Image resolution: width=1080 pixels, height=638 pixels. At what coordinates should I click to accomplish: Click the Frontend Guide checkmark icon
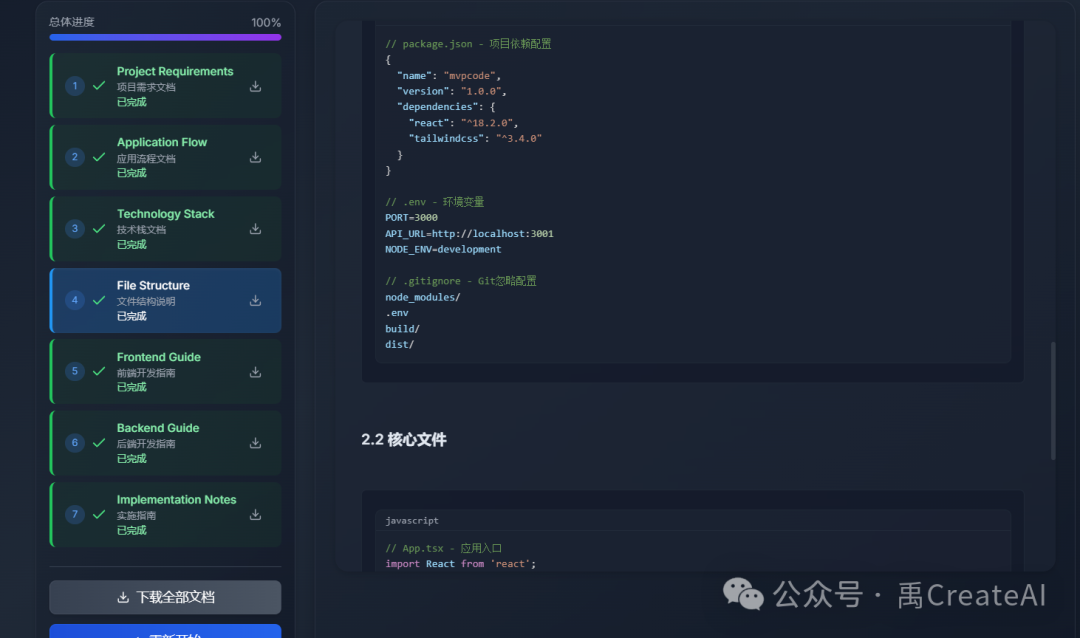pyautogui.click(x=99, y=371)
